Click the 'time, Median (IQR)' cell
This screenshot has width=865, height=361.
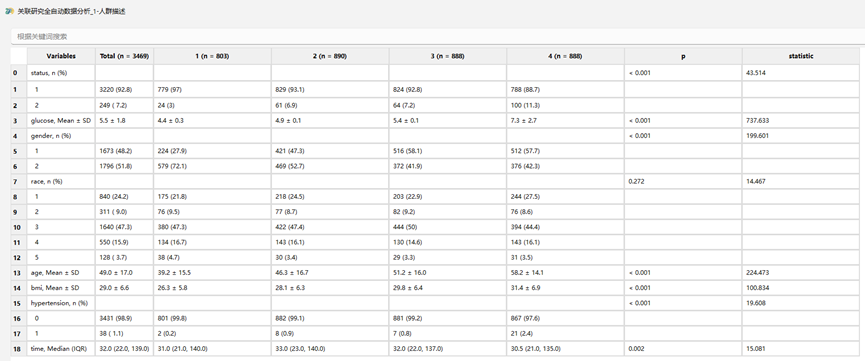pyautogui.click(x=61, y=349)
